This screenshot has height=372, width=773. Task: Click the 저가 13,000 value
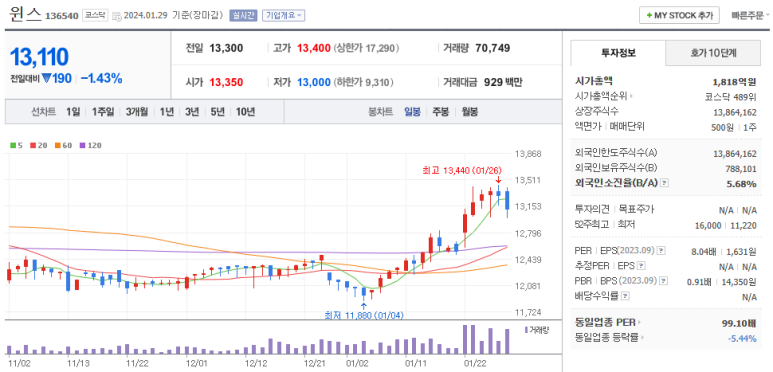(314, 82)
